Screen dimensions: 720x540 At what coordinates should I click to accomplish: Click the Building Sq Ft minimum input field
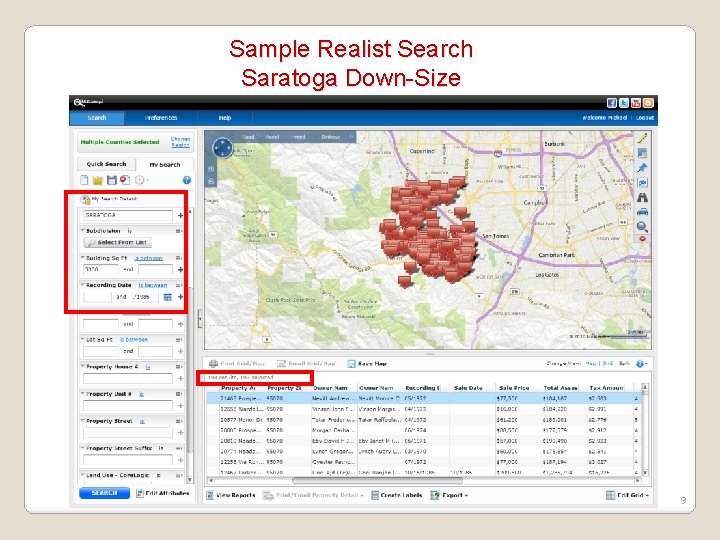coord(101,270)
